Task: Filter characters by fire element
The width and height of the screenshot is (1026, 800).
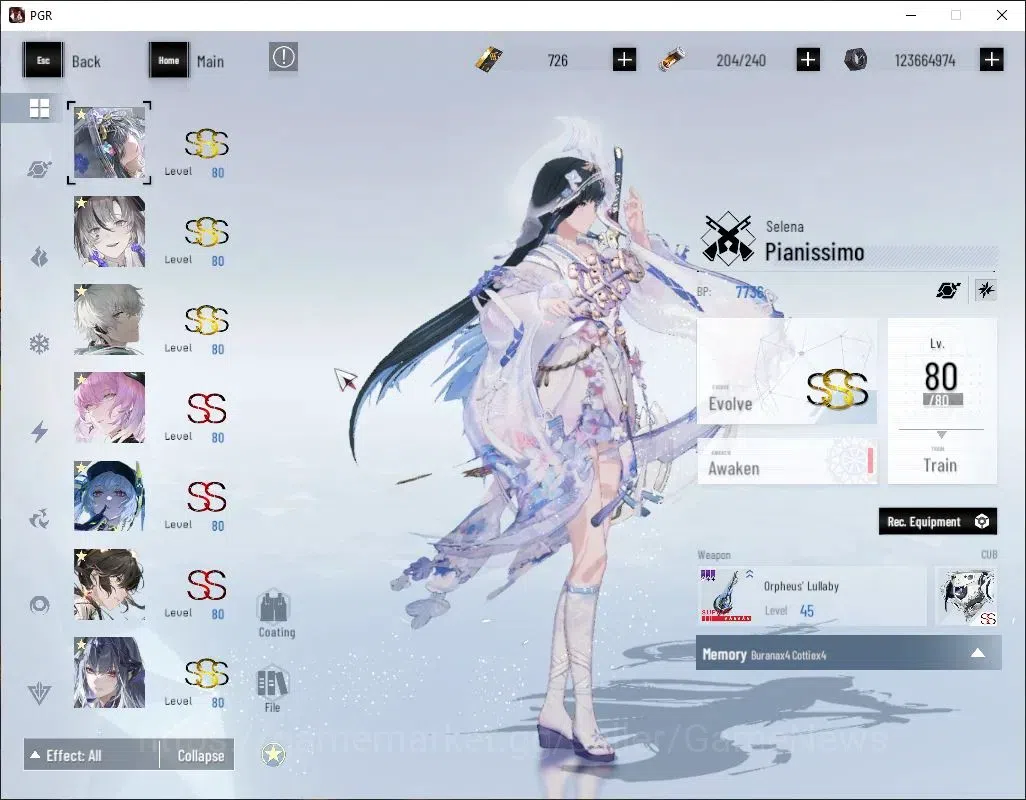Action: (39, 257)
